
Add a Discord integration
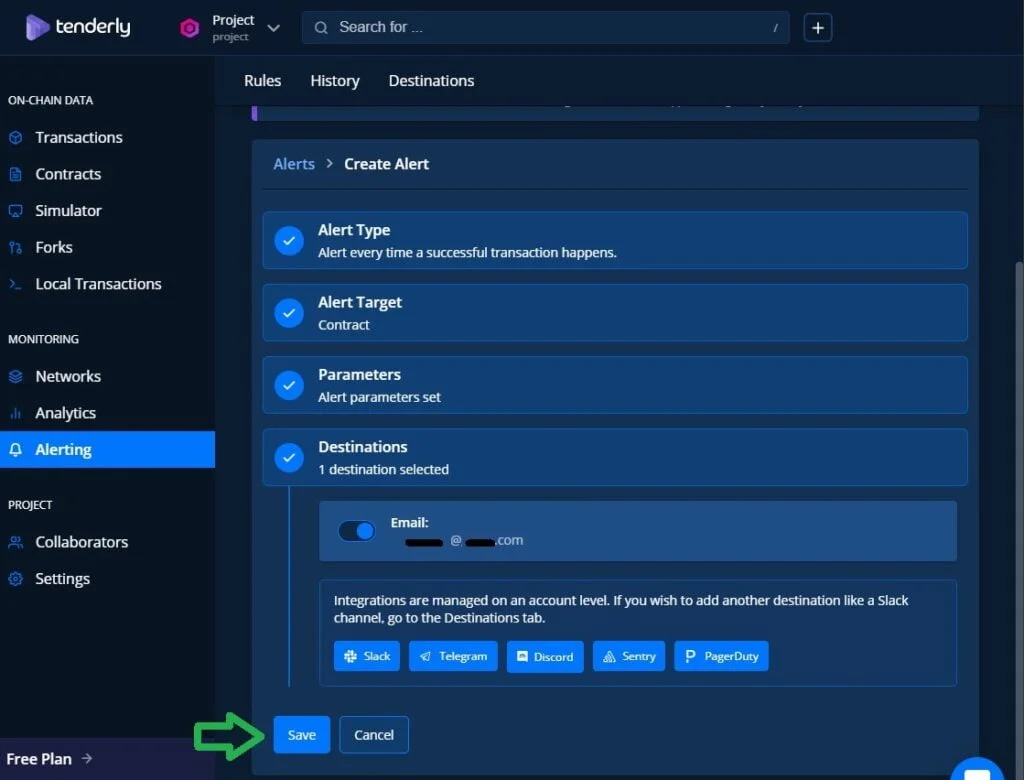pyautogui.click(x=545, y=657)
